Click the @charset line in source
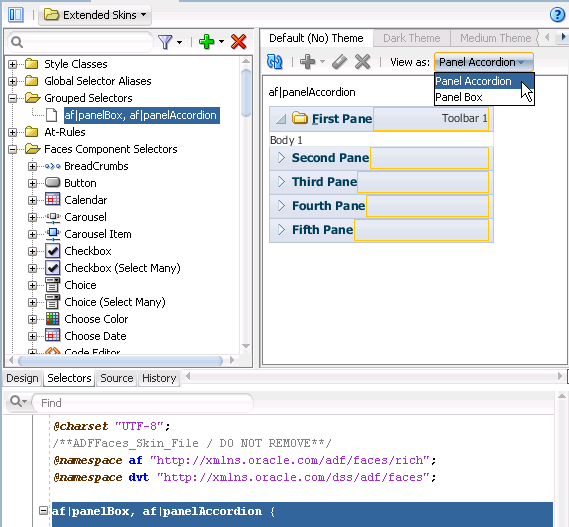Image resolution: width=569 pixels, height=527 pixels. point(111,426)
